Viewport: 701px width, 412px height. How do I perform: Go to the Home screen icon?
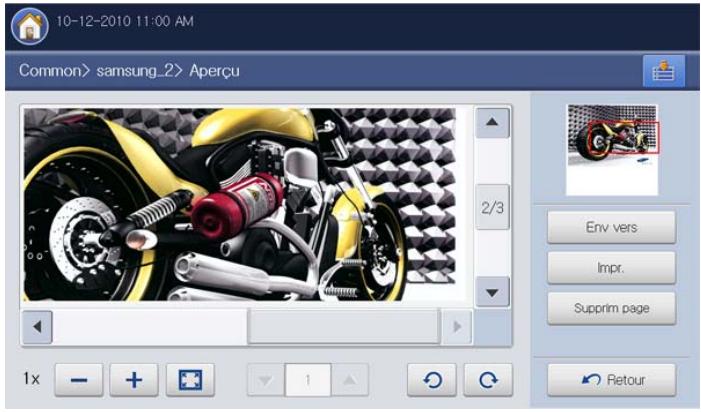[x=30, y=26]
